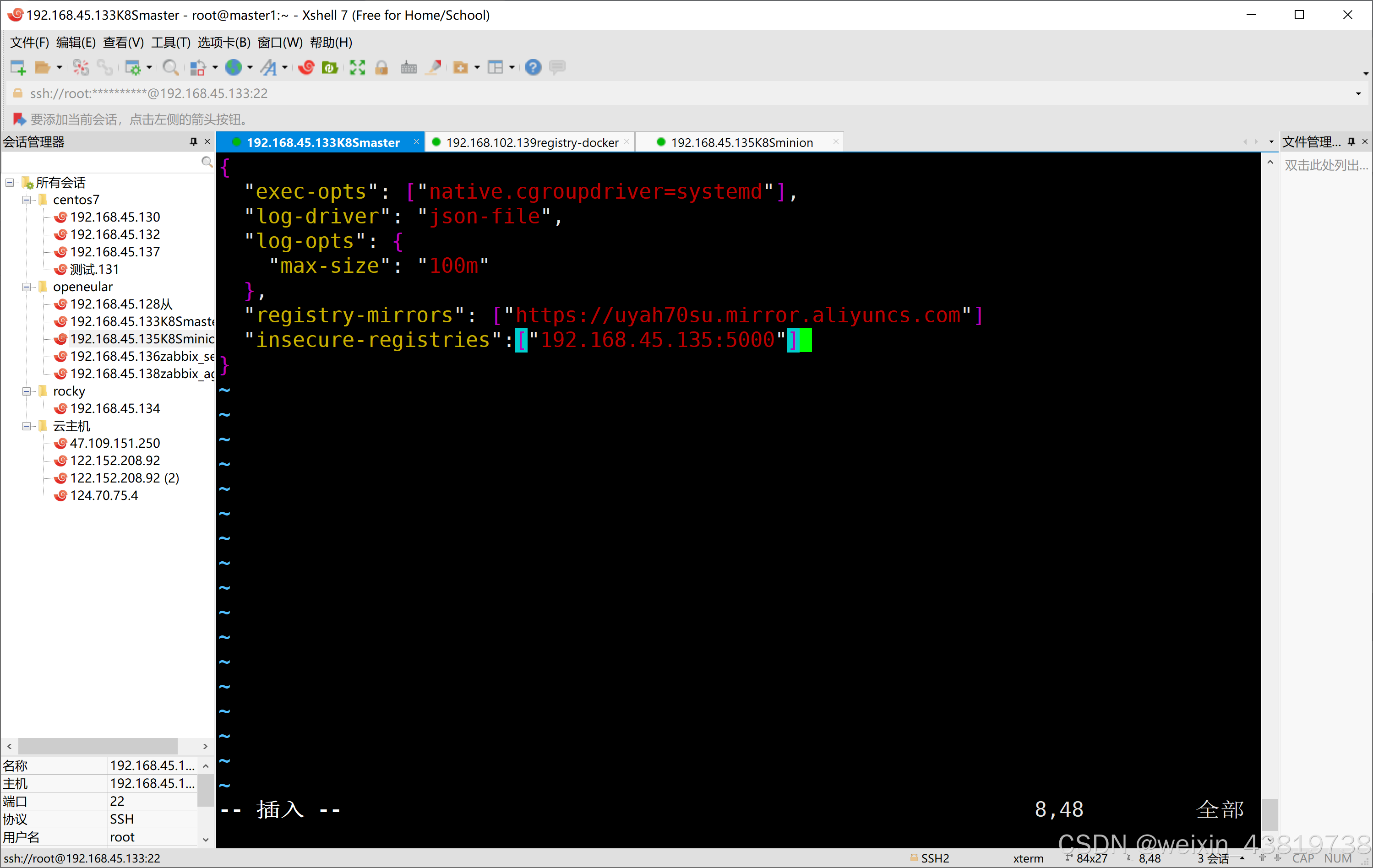Screen dimensions: 1373x868
Task: Collapse the 所有会话 root node
Action: tap(9, 182)
